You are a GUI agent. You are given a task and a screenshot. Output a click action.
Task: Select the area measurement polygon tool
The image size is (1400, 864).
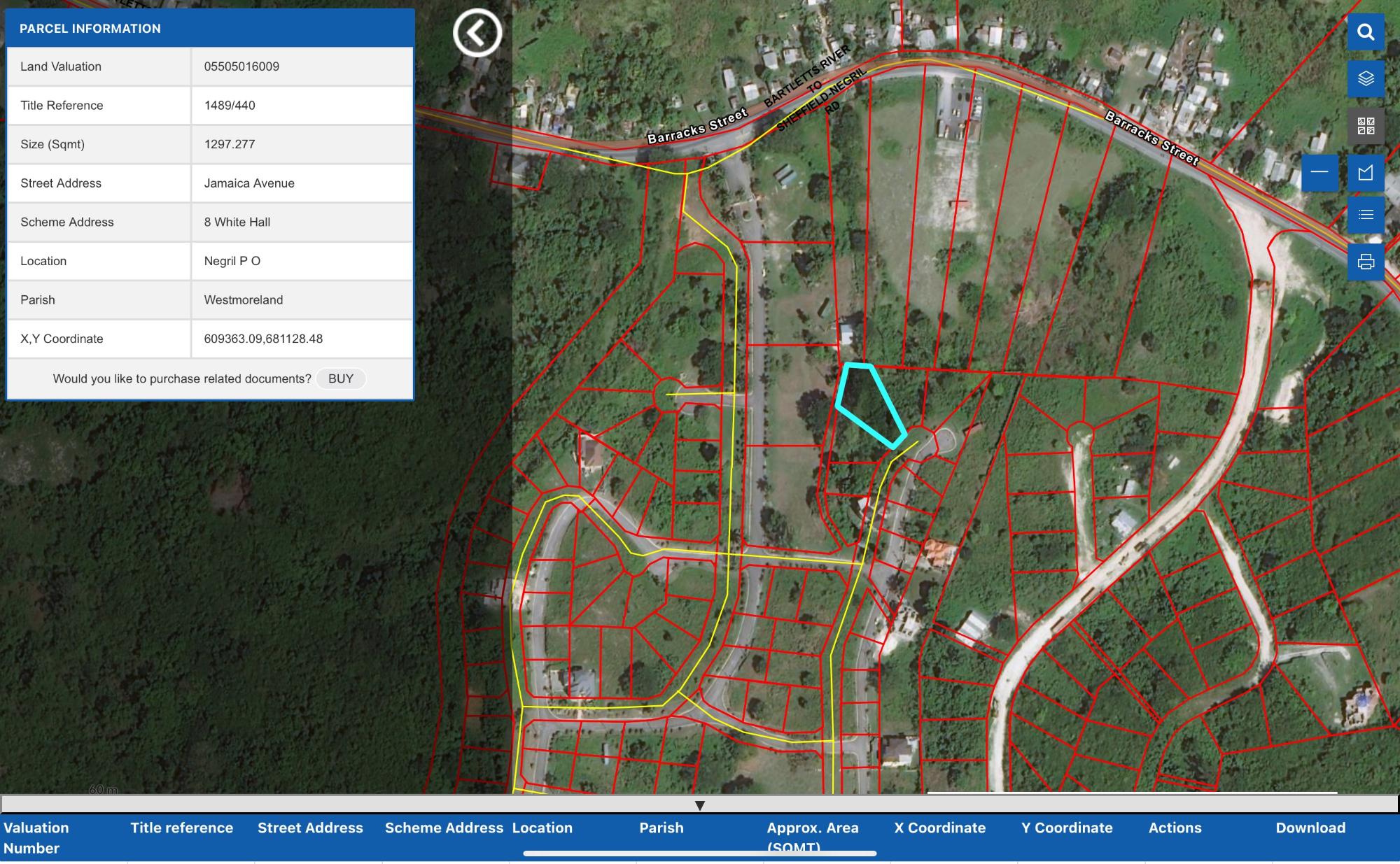click(x=1366, y=172)
